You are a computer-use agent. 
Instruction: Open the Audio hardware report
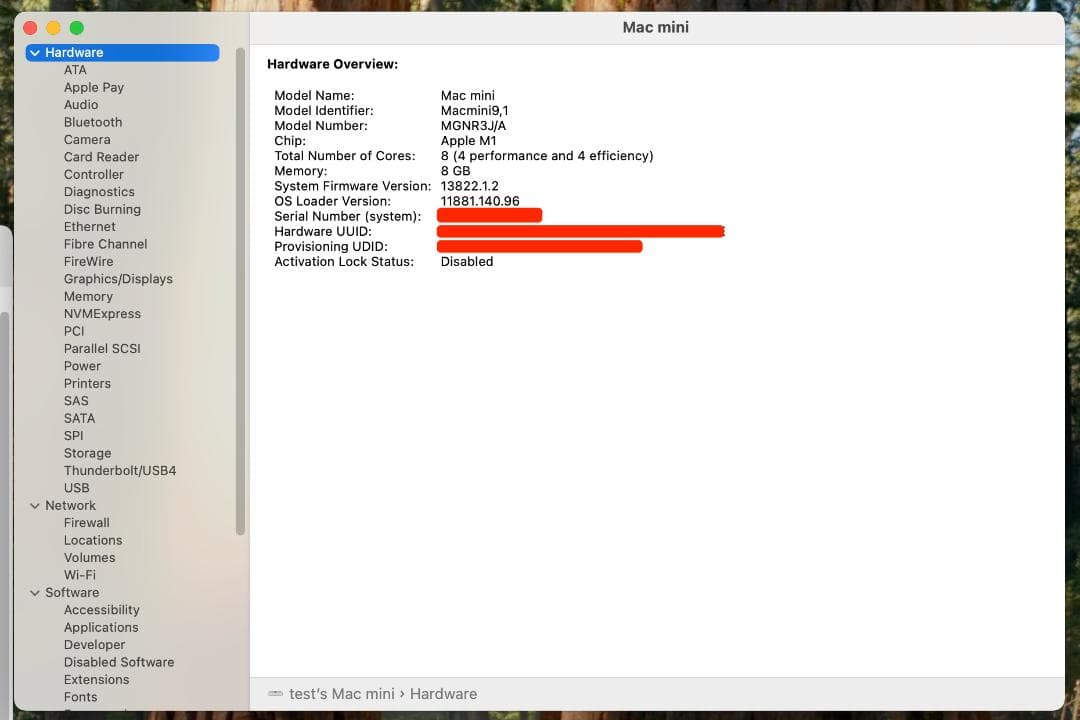(81, 104)
